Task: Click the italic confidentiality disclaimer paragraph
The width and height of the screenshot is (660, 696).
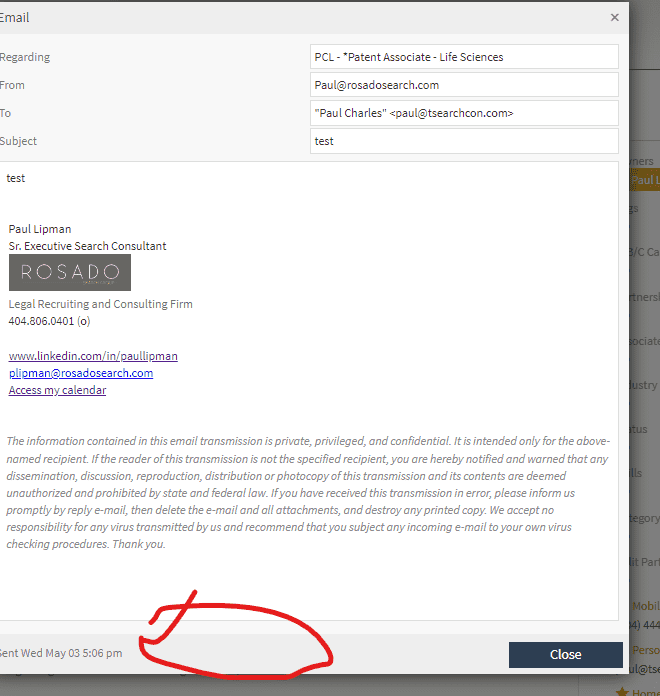Action: (308, 493)
